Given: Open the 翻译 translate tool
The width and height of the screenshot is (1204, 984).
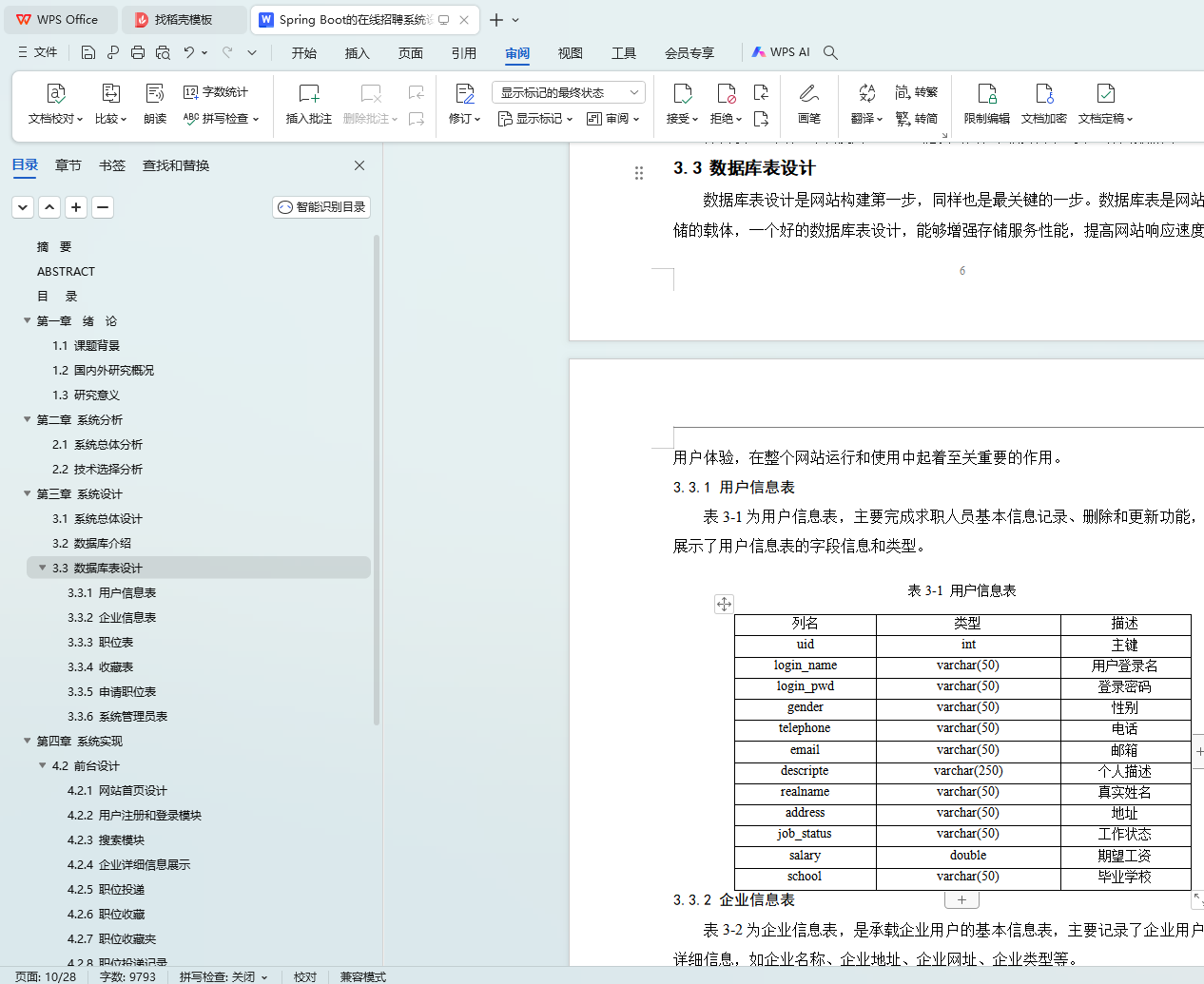Looking at the screenshot, I should tap(866, 105).
